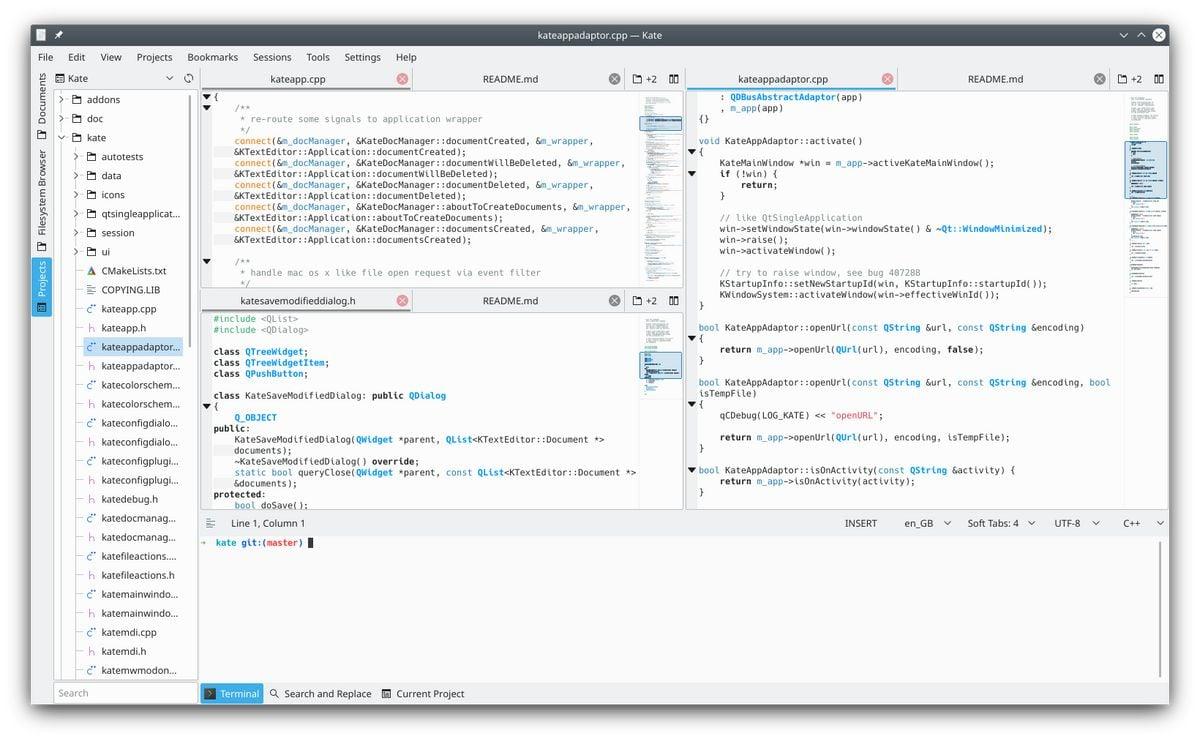The image size is (1200, 741).
Task: Open the UTF-8 encoding dropdown
Action: 1076,523
